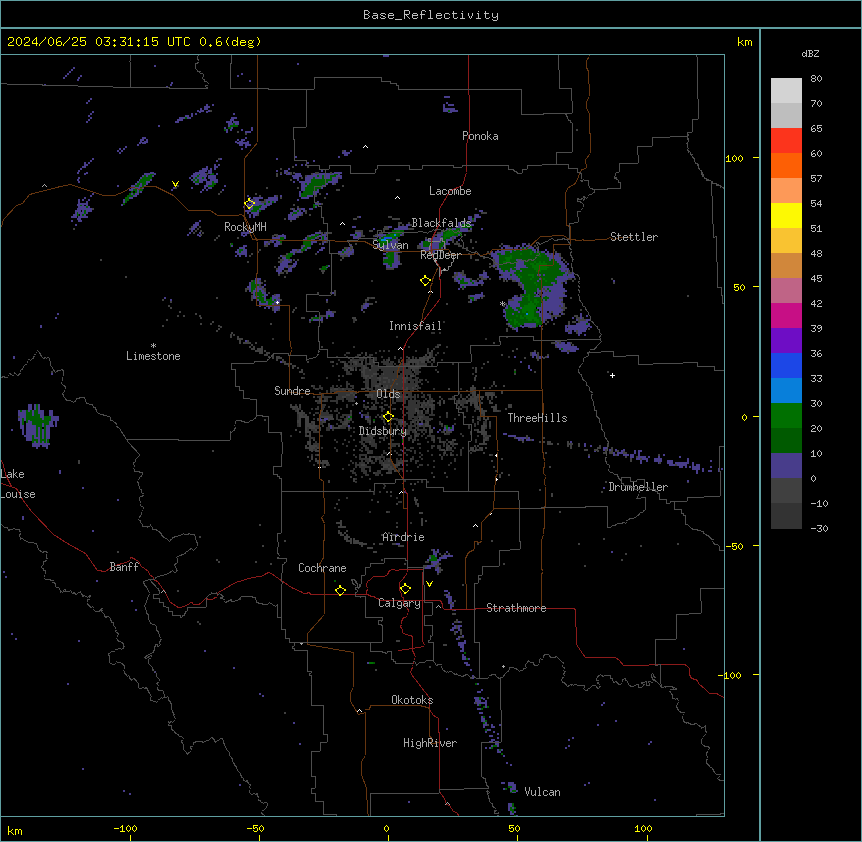Image resolution: width=862 pixels, height=842 pixels.
Task: Click the Blackfalds label
Action: pos(441,223)
